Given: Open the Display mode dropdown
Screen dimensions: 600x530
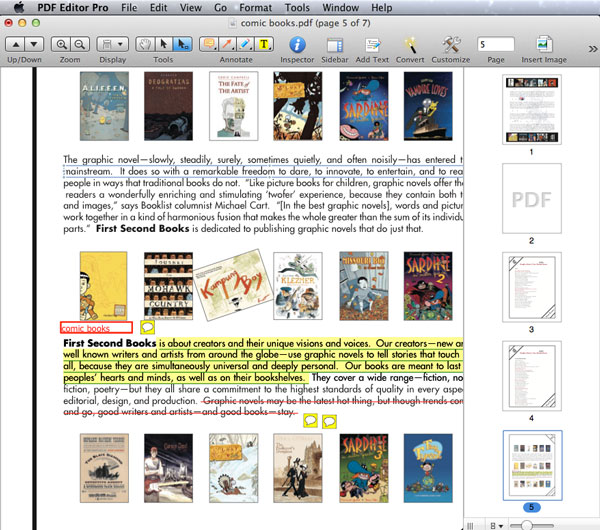Looking at the screenshot, I should point(112,45).
